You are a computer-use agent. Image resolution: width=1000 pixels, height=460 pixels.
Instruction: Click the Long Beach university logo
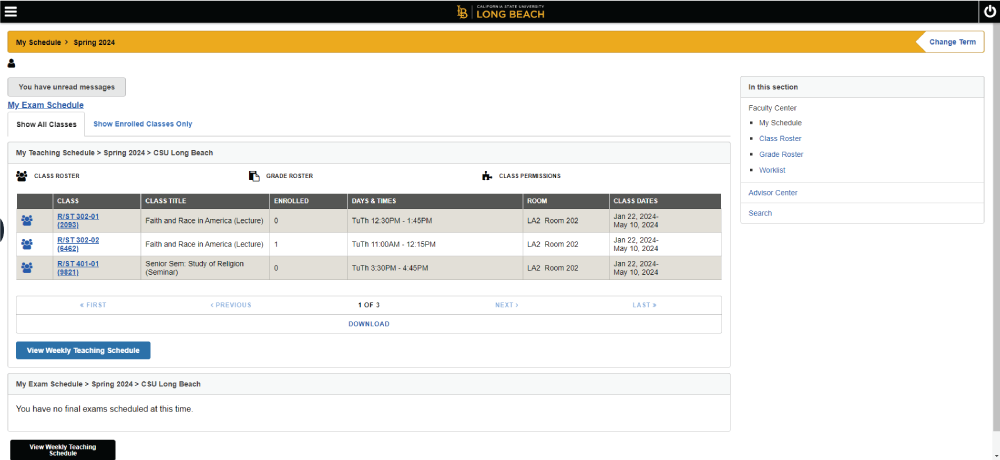pos(499,11)
